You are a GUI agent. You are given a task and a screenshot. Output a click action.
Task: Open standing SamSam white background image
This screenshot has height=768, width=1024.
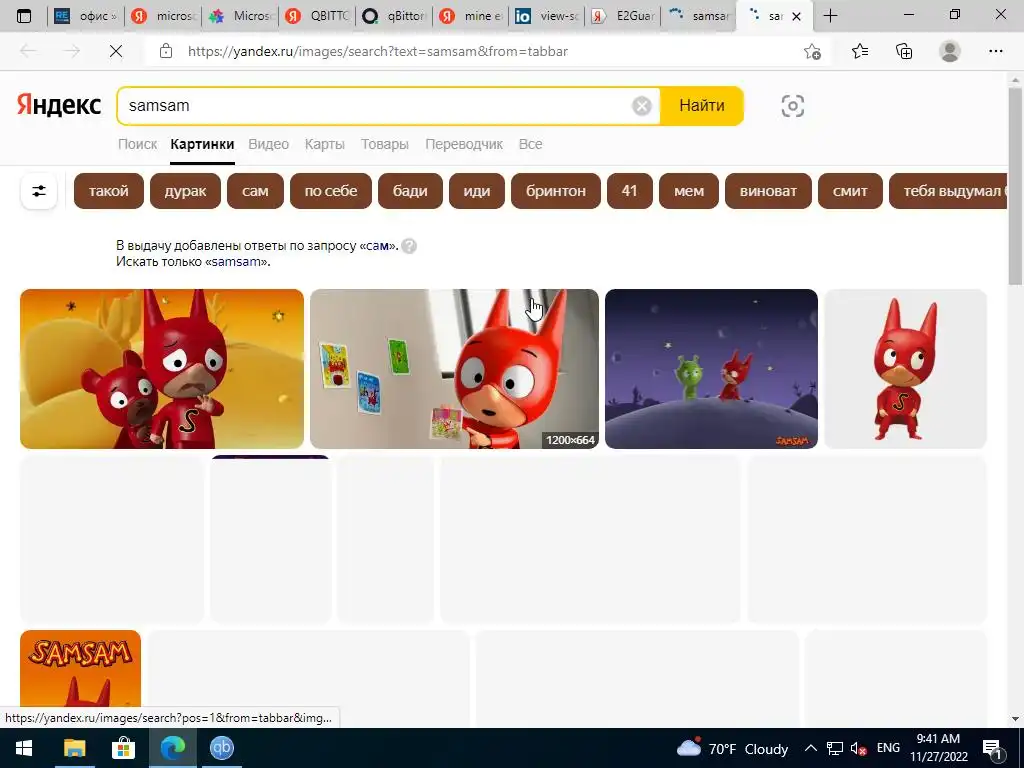tap(905, 369)
